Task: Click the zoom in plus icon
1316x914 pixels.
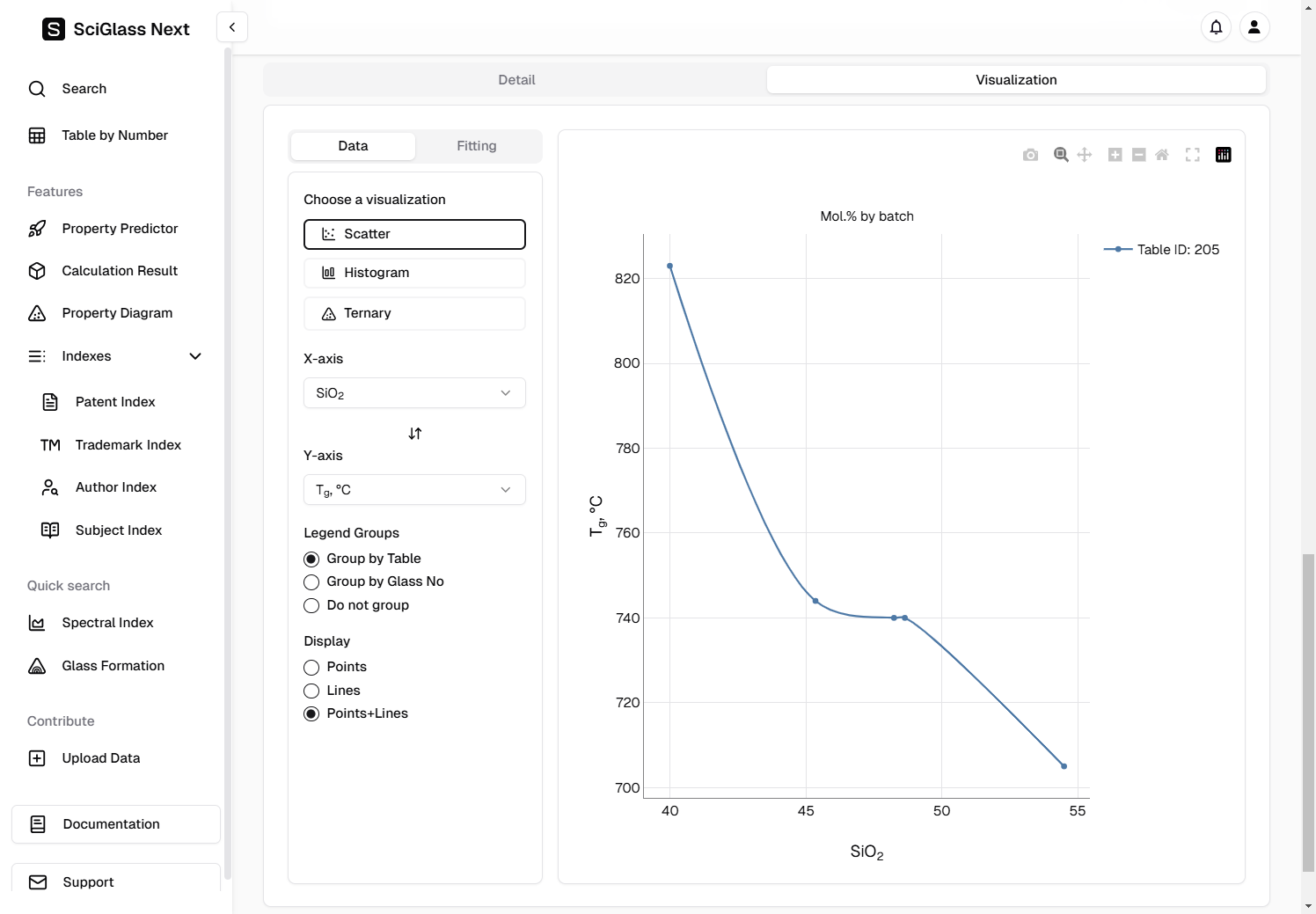Action: click(x=1115, y=155)
